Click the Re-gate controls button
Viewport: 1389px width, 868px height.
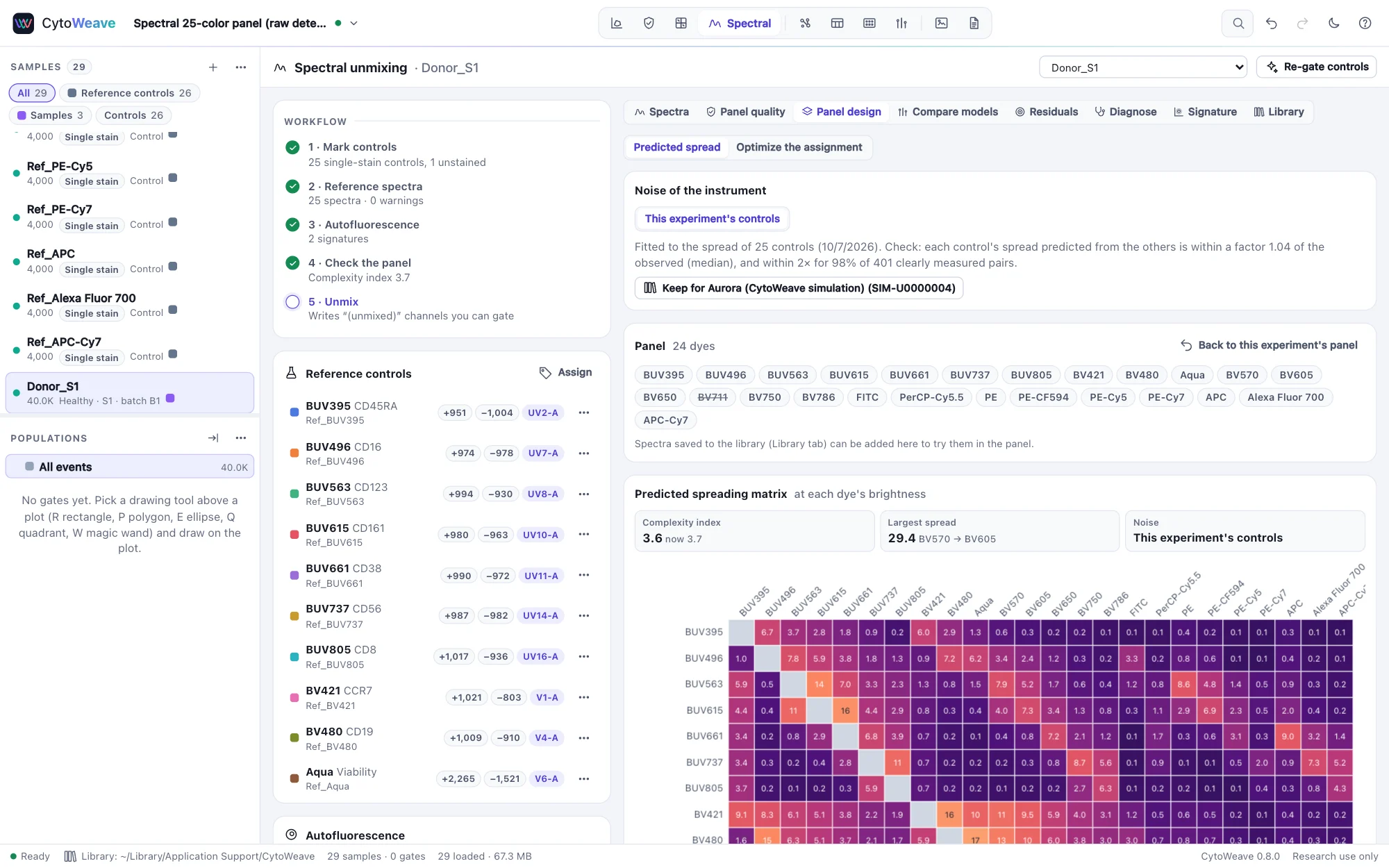(x=1317, y=67)
